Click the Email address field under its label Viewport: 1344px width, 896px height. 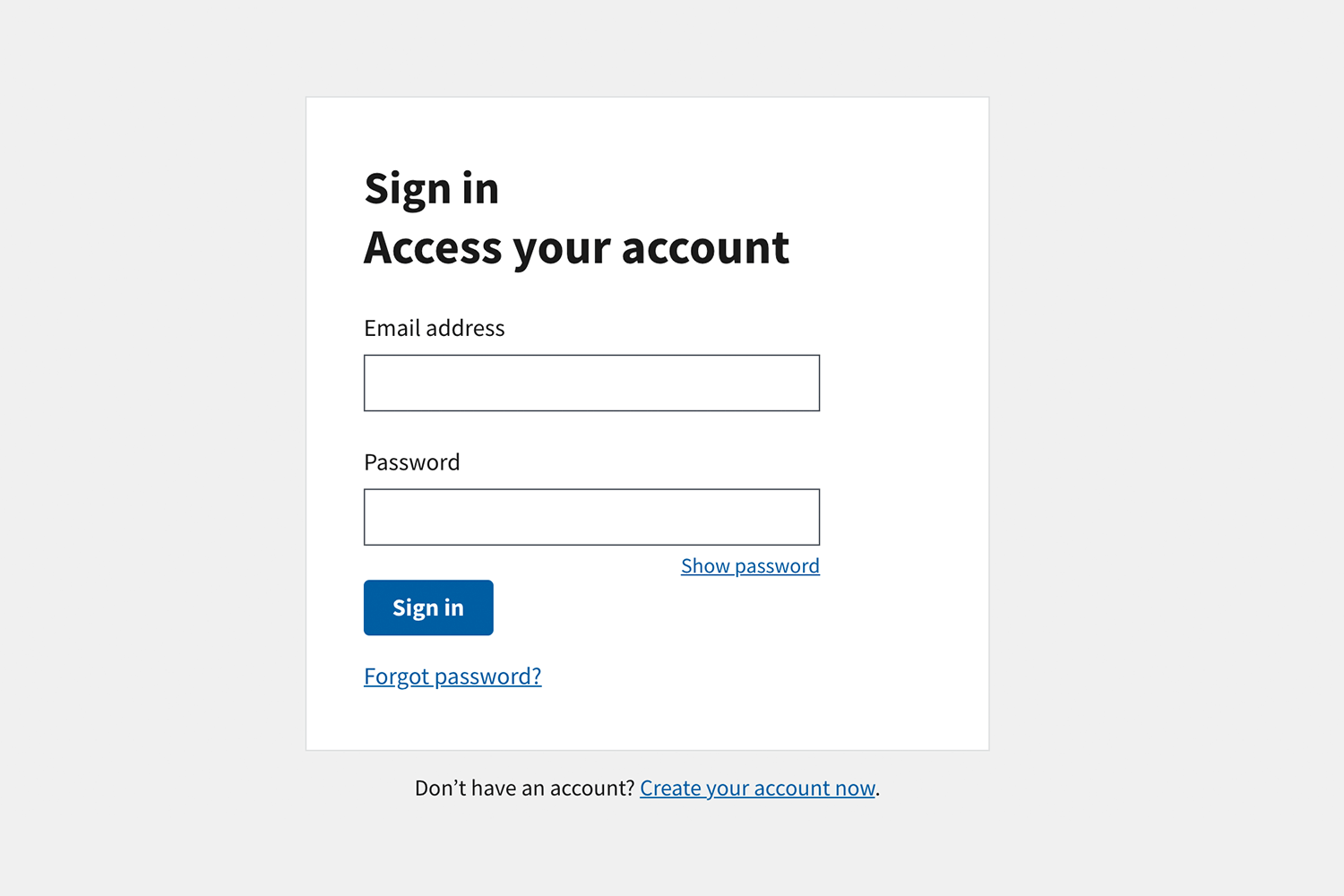point(591,383)
